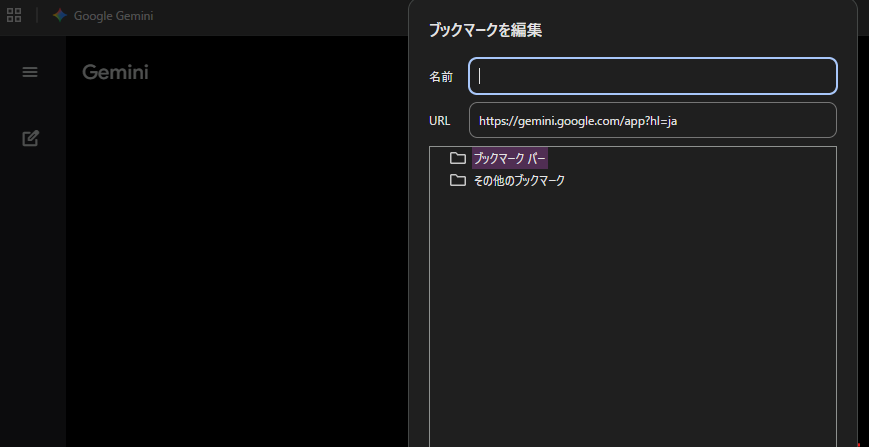This screenshot has width=869, height=447.
Task: Click empty bookmarks bar right of Google Gemini
Action: pyautogui.click(x=280, y=16)
